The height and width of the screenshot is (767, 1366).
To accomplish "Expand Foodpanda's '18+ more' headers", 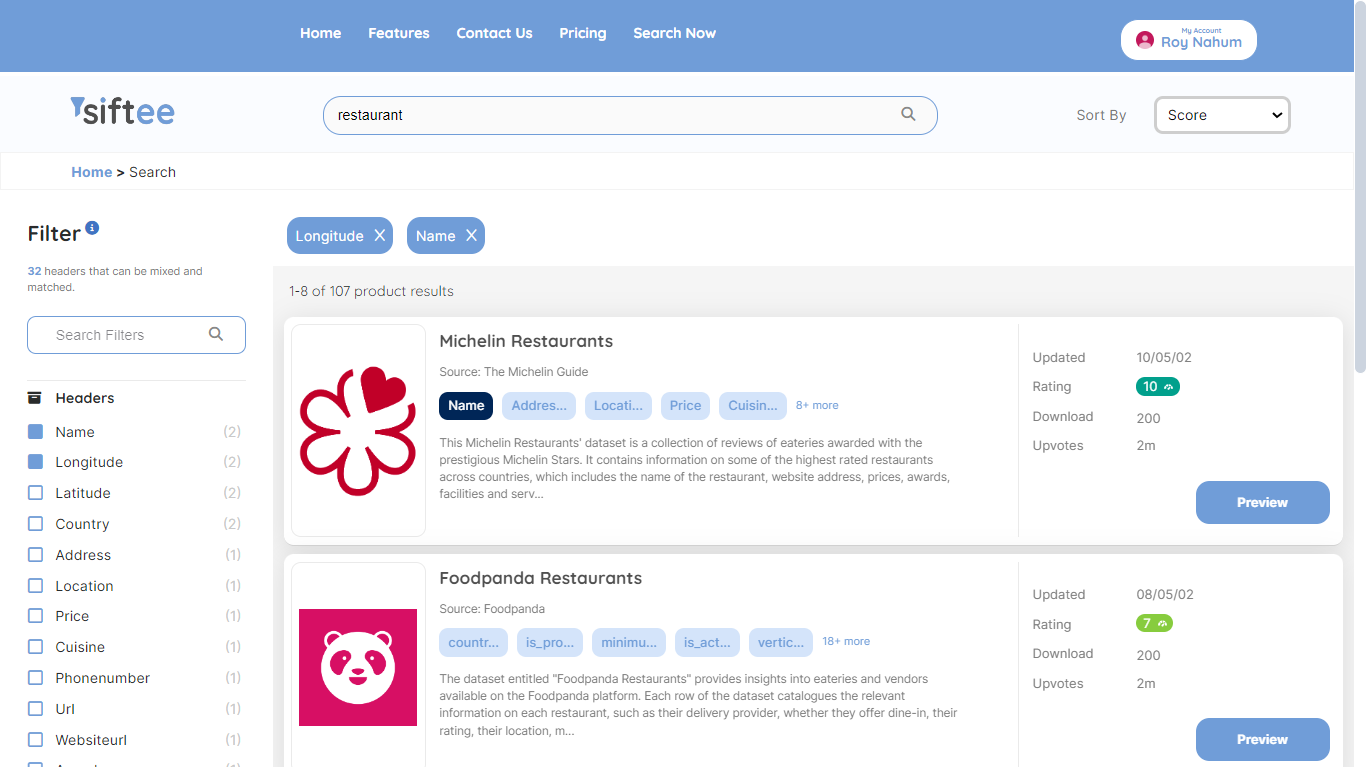I will (846, 641).
